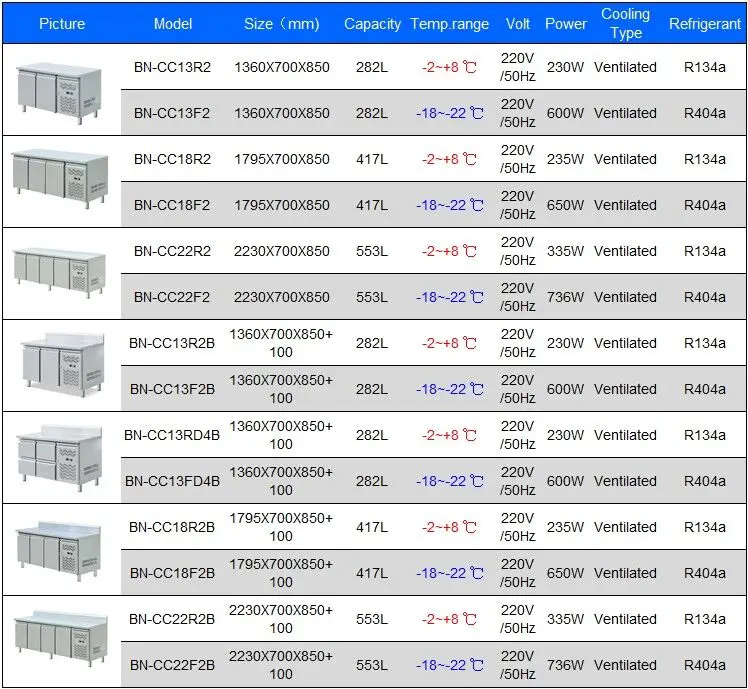
Task: Select model name BN-CC13R2B
Action: pos(172,343)
